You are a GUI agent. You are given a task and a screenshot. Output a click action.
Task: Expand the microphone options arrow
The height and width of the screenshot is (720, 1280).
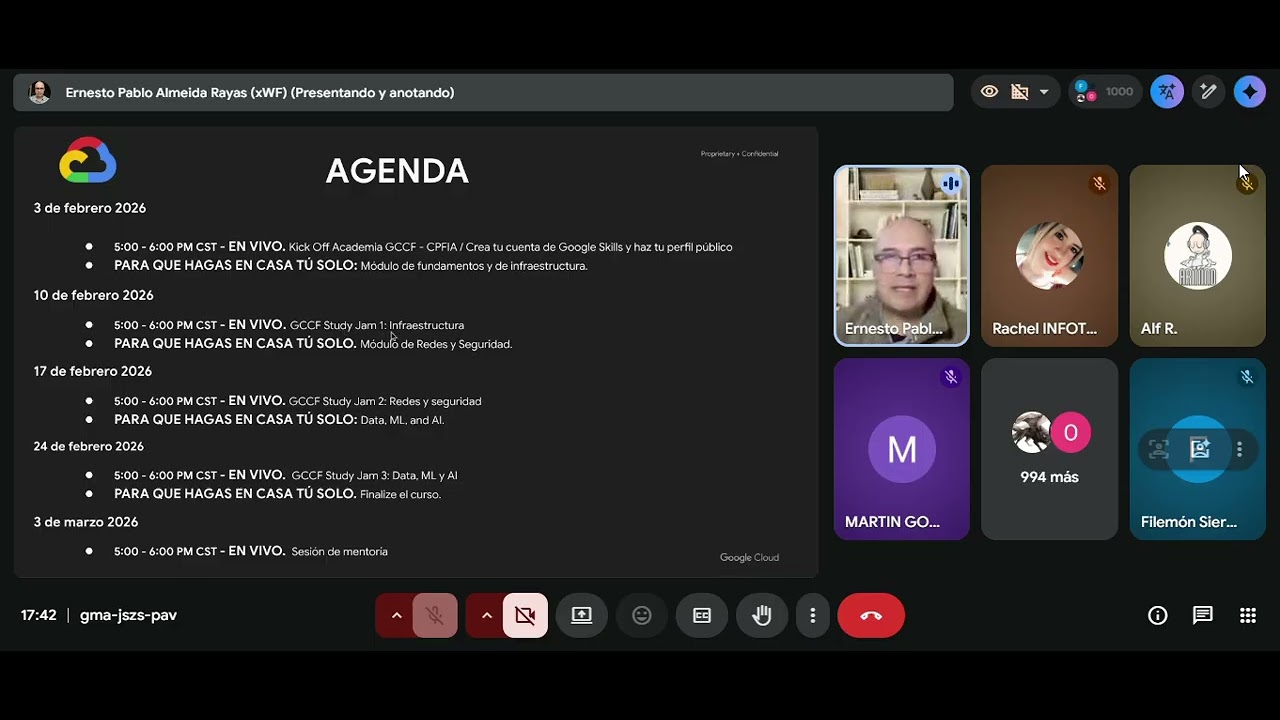pos(396,616)
